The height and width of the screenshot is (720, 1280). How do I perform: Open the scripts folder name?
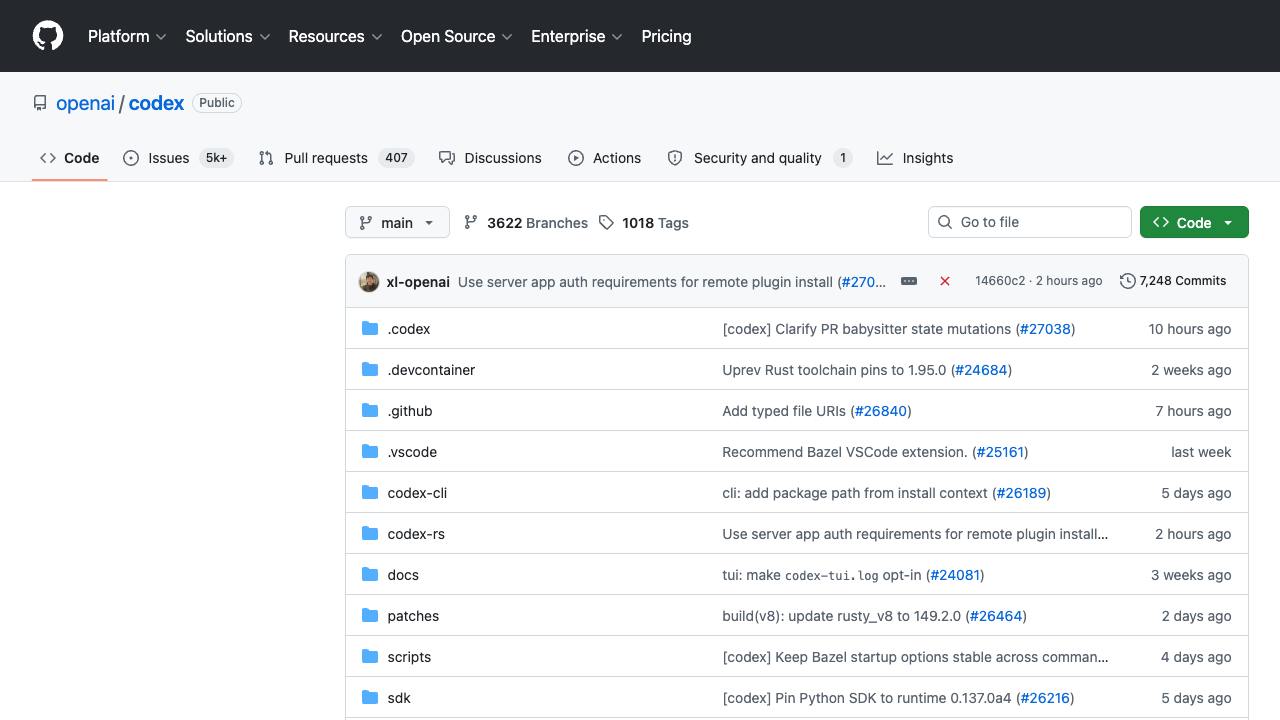coord(409,657)
